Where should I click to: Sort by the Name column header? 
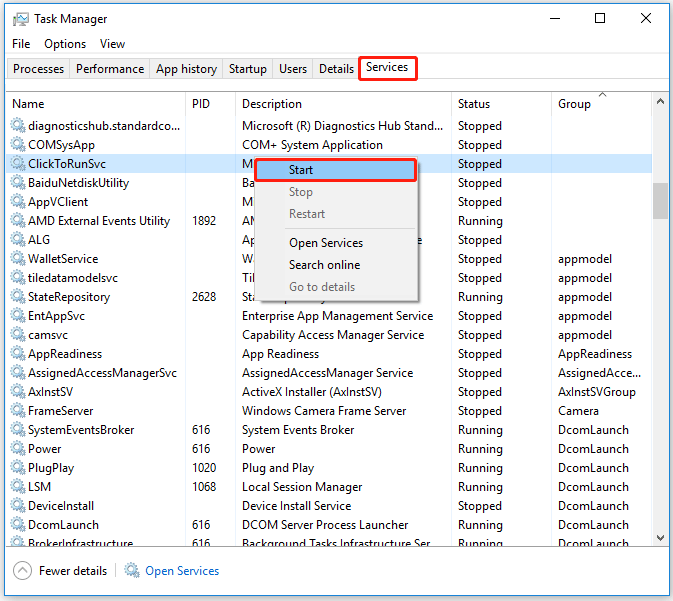click(x=96, y=104)
